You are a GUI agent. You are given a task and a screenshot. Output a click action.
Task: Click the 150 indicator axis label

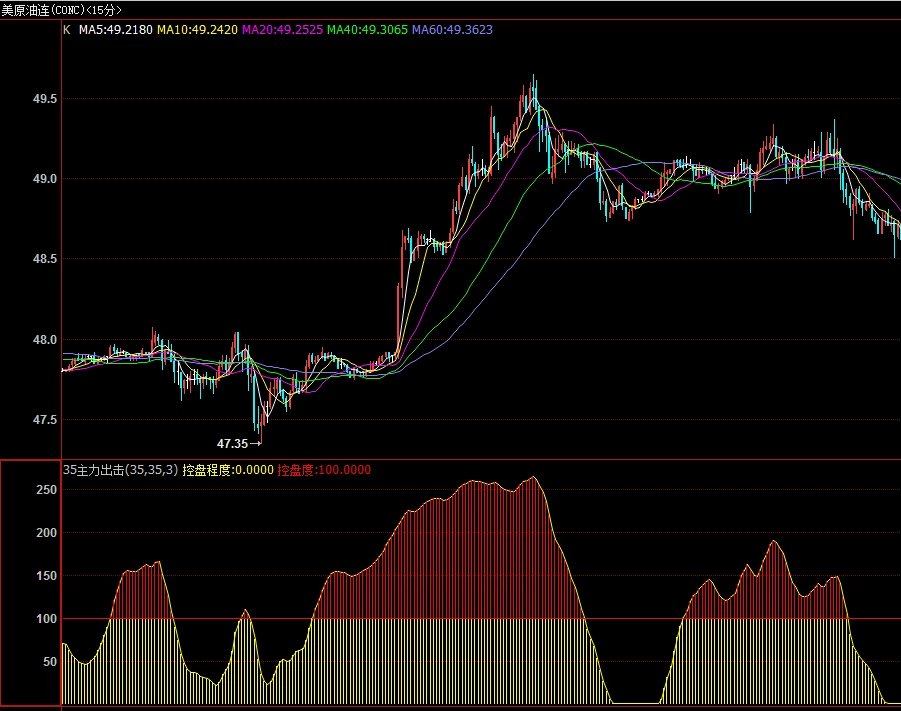point(47,575)
